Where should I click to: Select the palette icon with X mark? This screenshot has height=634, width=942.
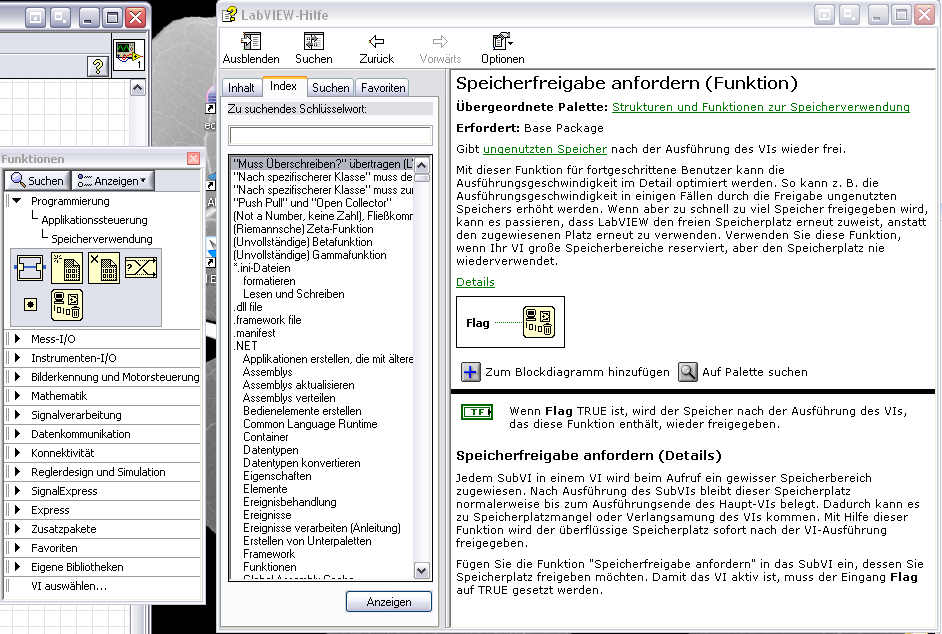[104, 267]
